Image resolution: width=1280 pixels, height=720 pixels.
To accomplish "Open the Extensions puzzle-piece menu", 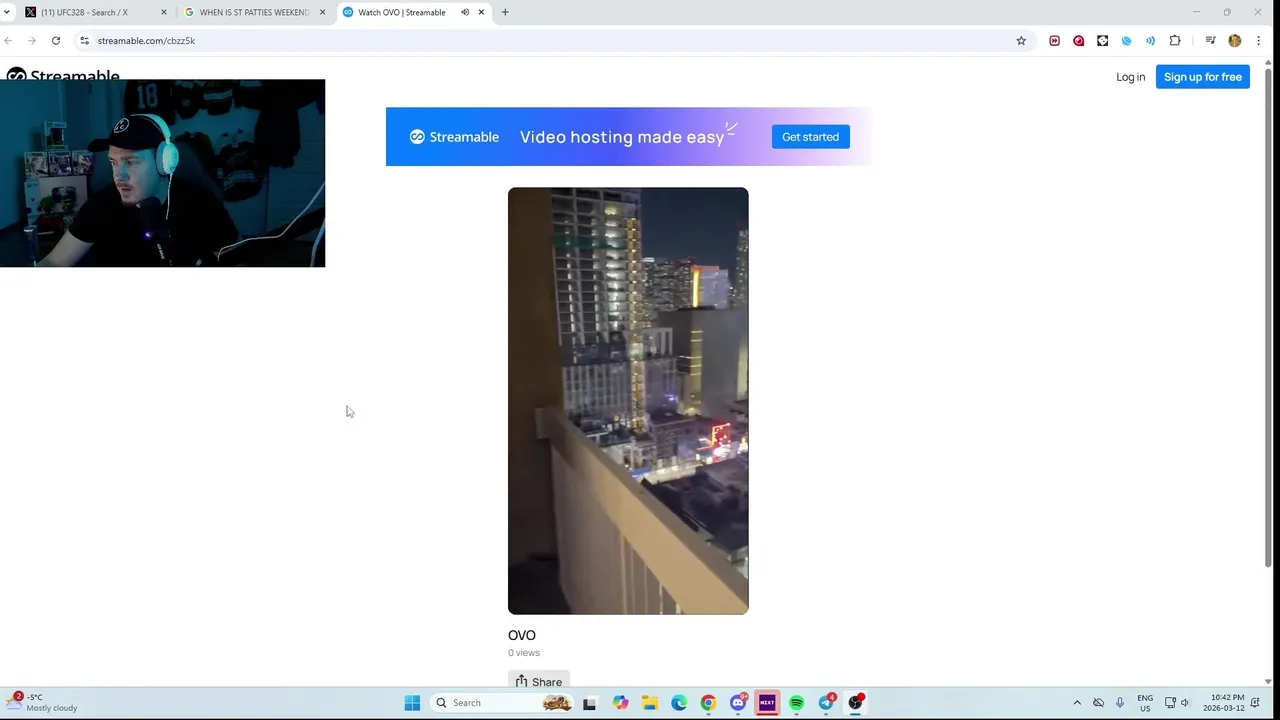I will 1175,41.
